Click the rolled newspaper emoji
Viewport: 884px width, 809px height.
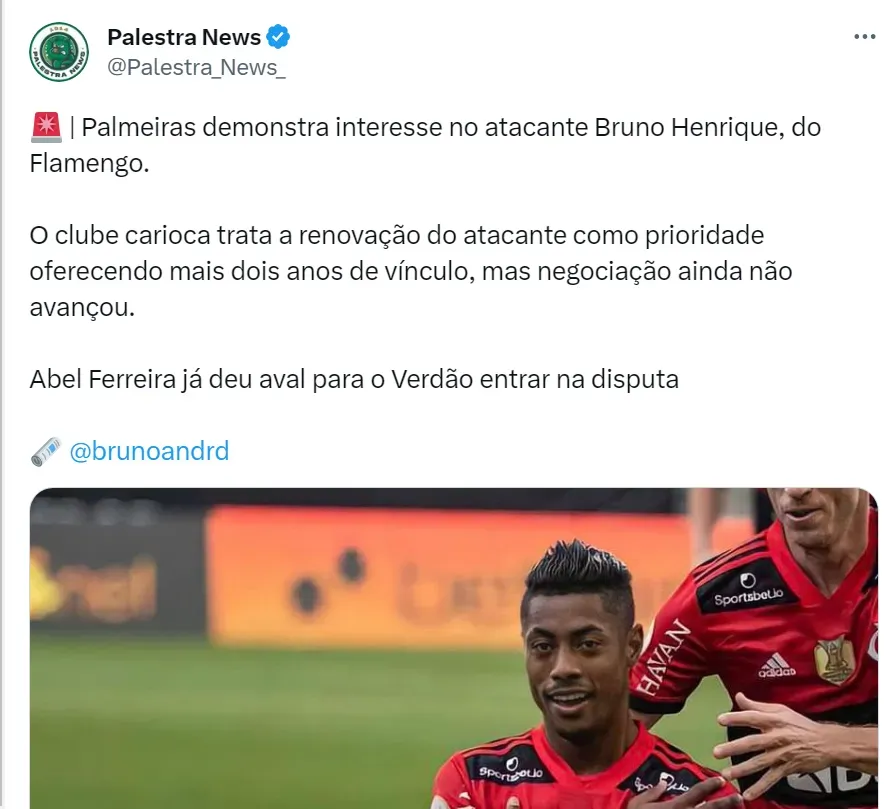[x=46, y=452]
